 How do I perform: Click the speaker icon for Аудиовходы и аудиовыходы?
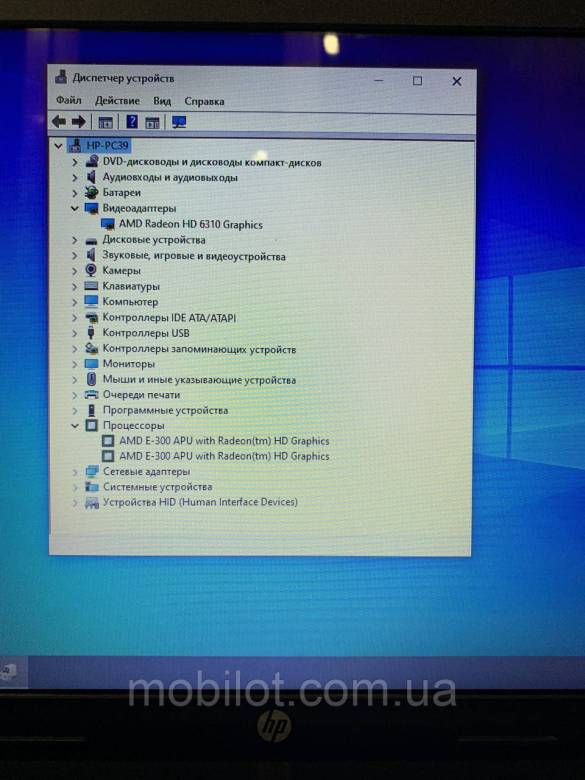pyautogui.click(x=91, y=177)
